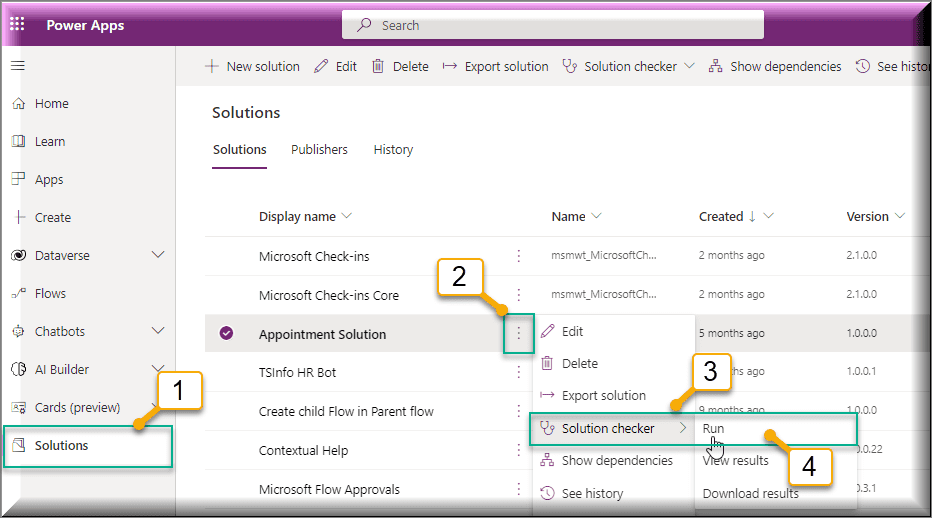Image resolution: width=932 pixels, height=518 pixels.
Task: Open more options for Appointment Solution
Action: point(518,334)
